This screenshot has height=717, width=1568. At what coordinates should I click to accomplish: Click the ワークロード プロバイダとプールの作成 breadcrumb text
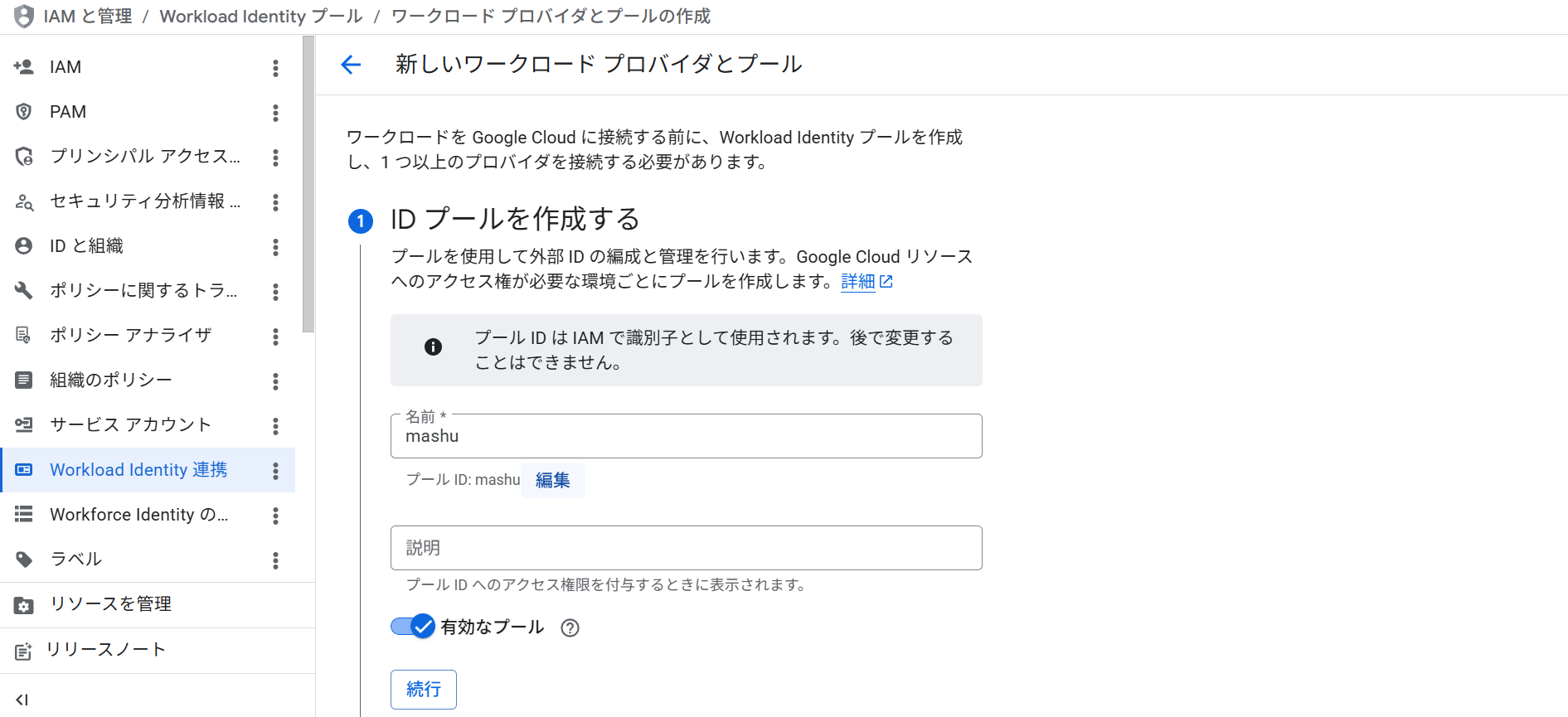click(551, 17)
